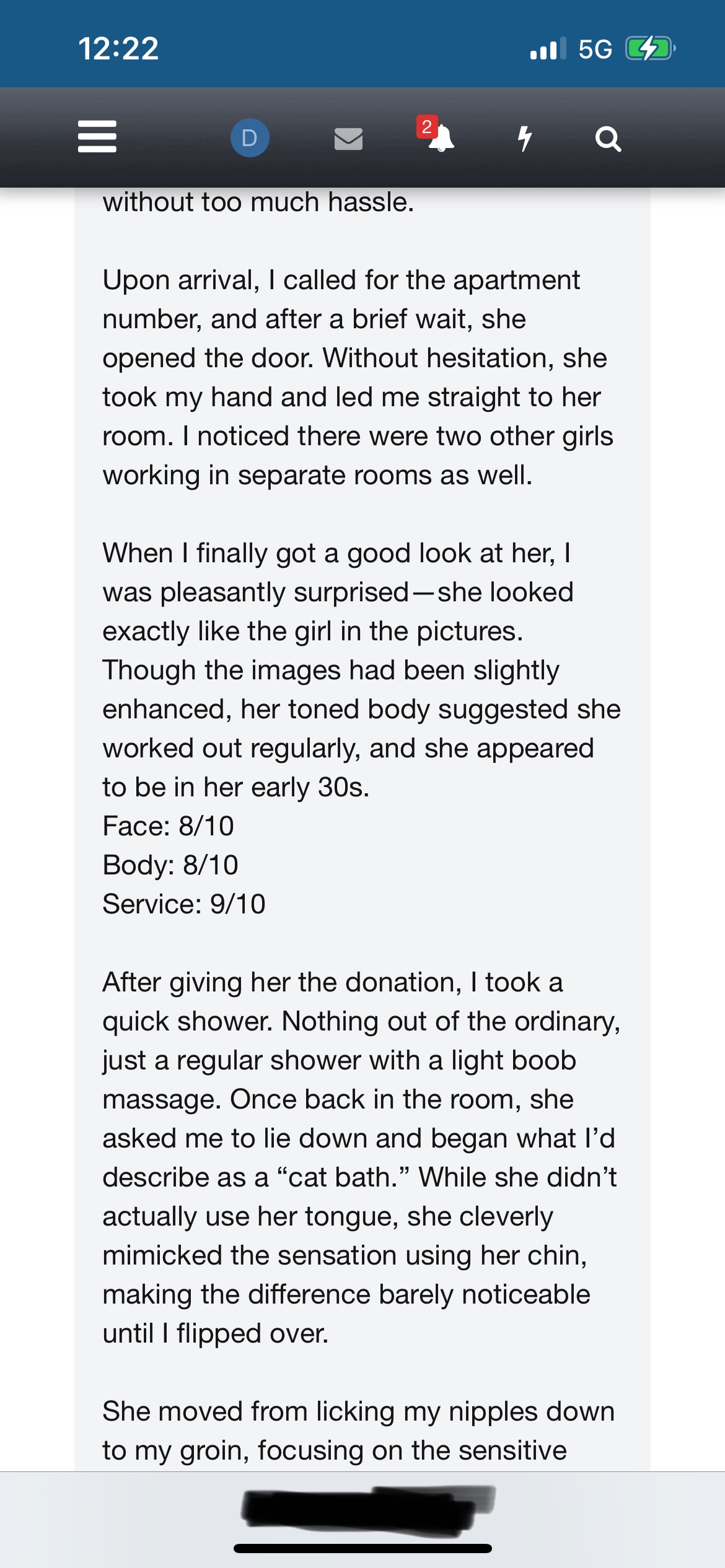Tap the blacked-out address bar
This screenshot has height=1568, width=725.
(368, 1510)
